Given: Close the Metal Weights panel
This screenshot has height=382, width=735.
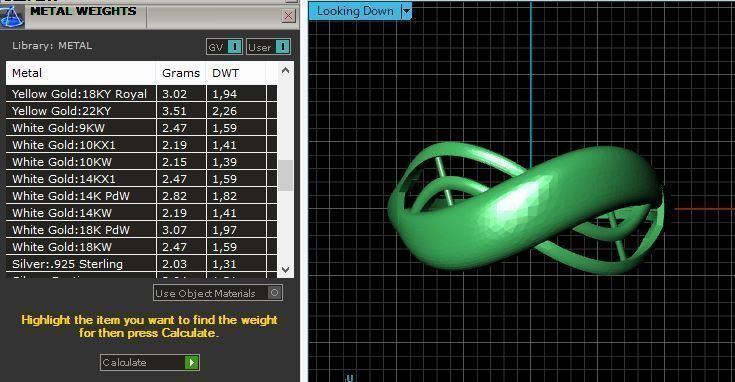Looking at the screenshot, I should pyautogui.click(x=288, y=16).
